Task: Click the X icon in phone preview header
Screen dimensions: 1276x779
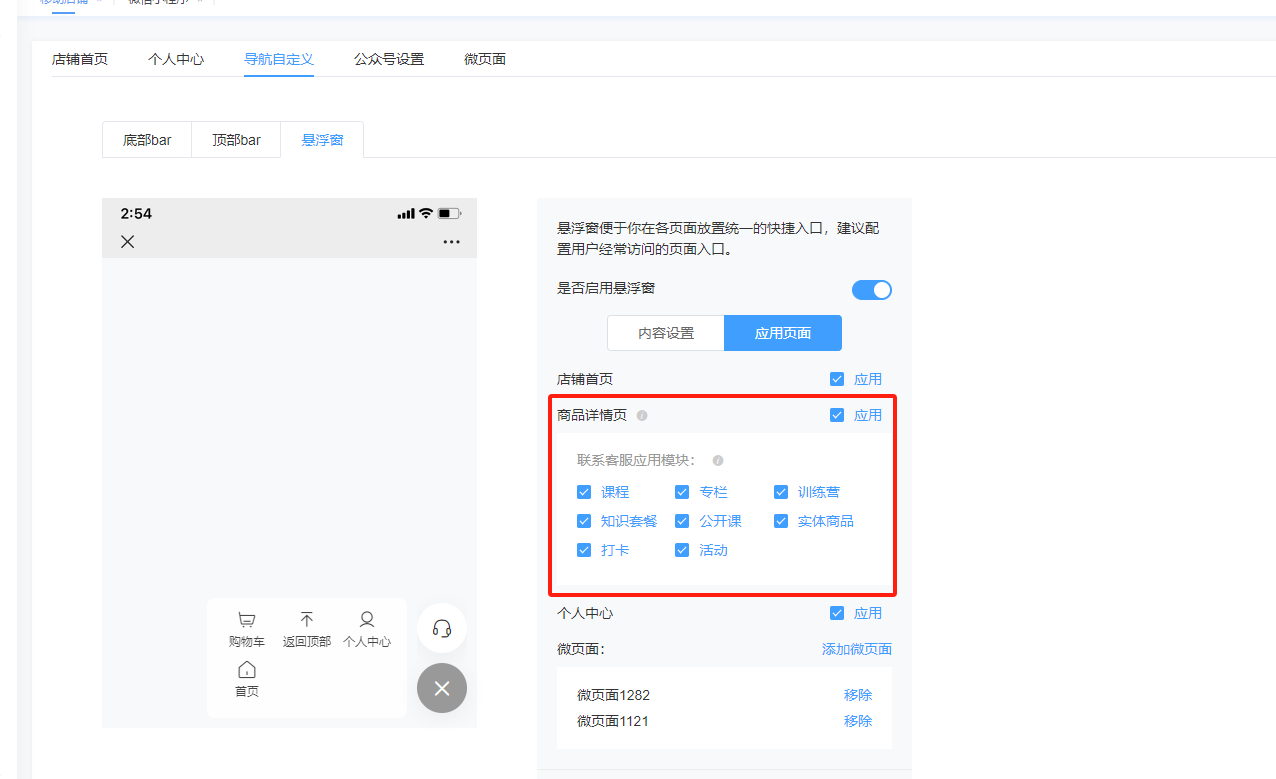Action: pos(128,242)
